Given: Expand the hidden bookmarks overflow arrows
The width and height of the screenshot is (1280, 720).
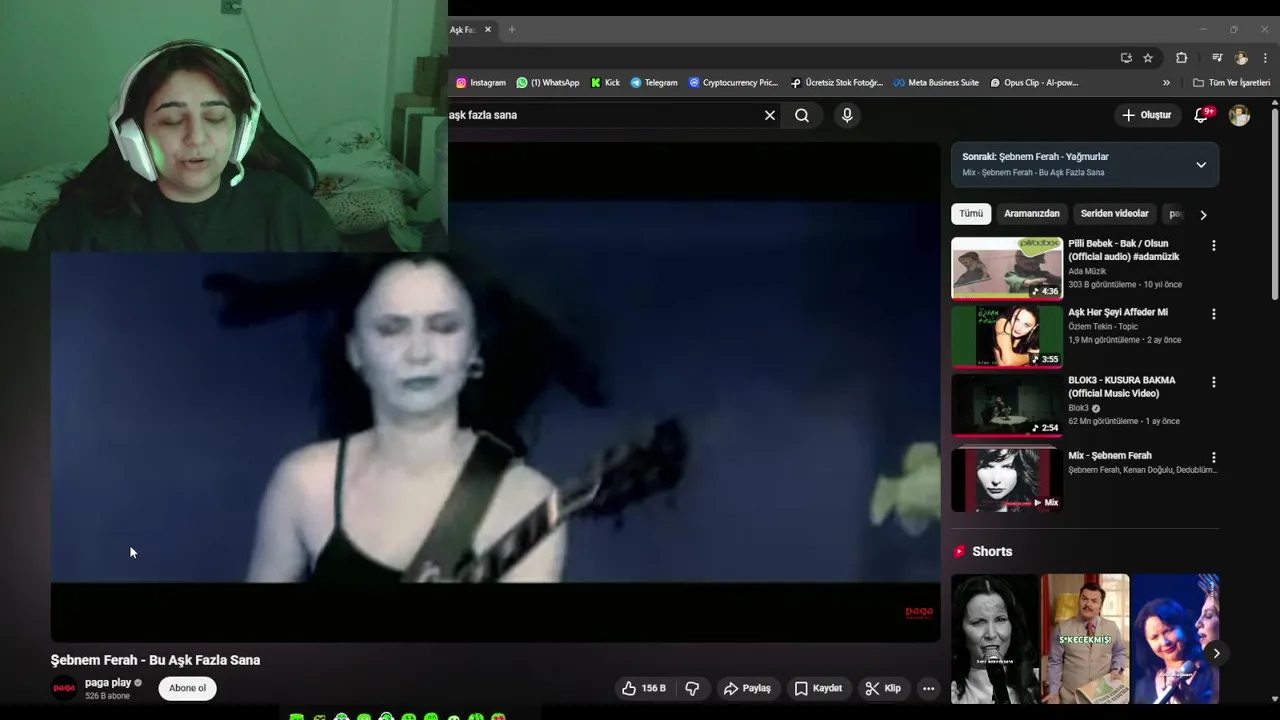Looking at the screenshot, I should coord(1166,83).
